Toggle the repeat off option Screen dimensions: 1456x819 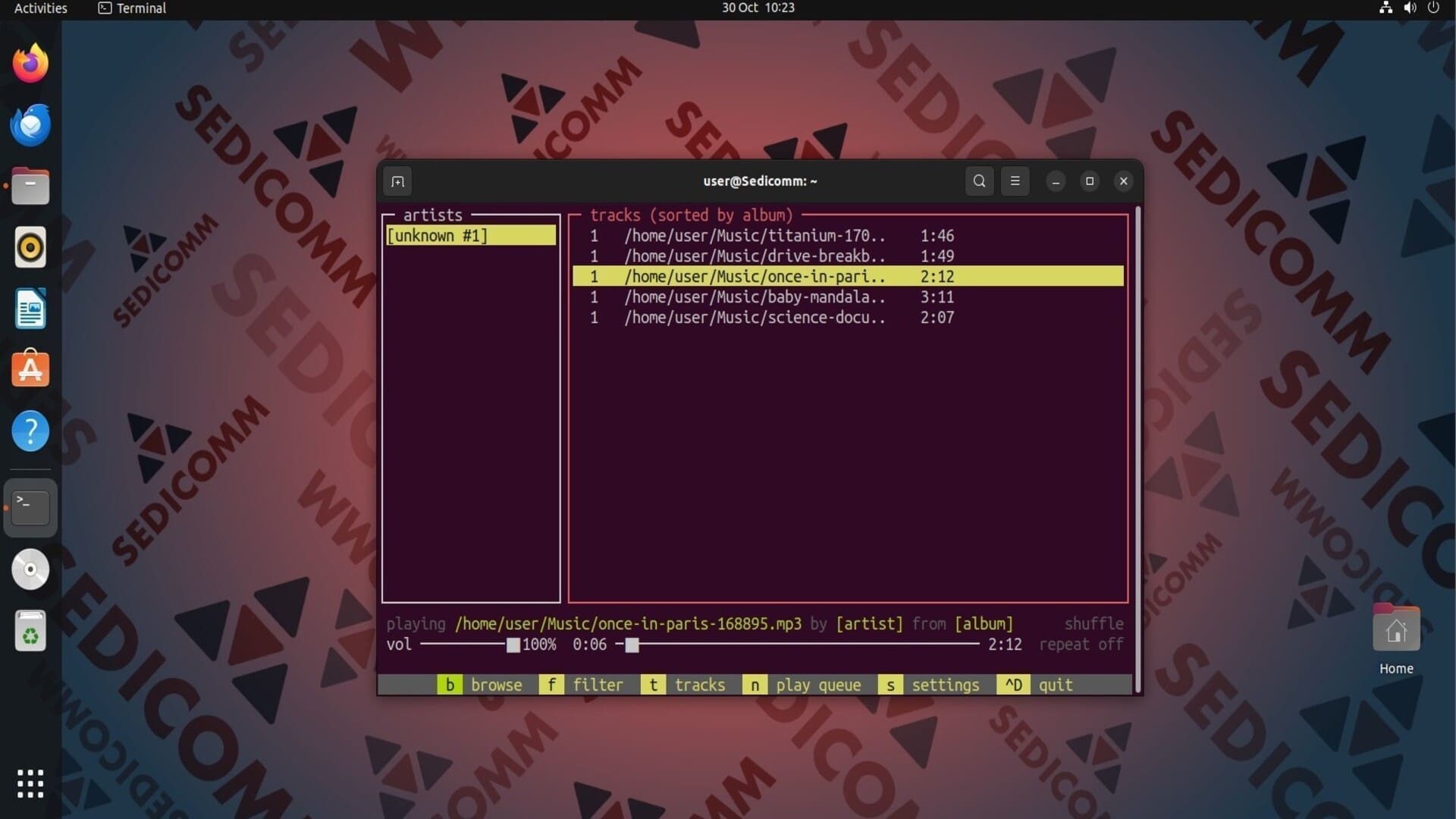point(1081,644)
